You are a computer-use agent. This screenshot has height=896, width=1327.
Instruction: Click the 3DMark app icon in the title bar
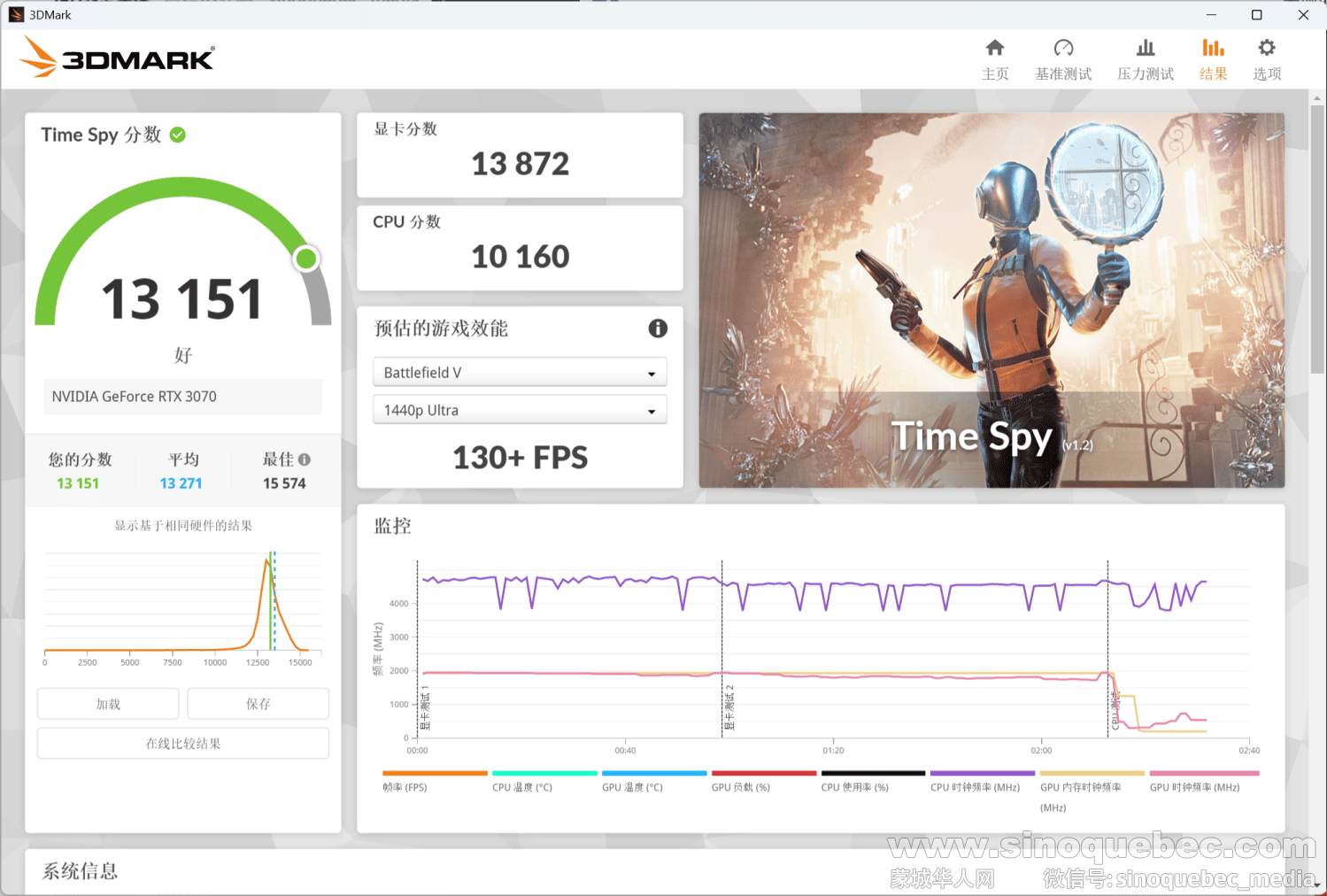[x=16, y=14]
